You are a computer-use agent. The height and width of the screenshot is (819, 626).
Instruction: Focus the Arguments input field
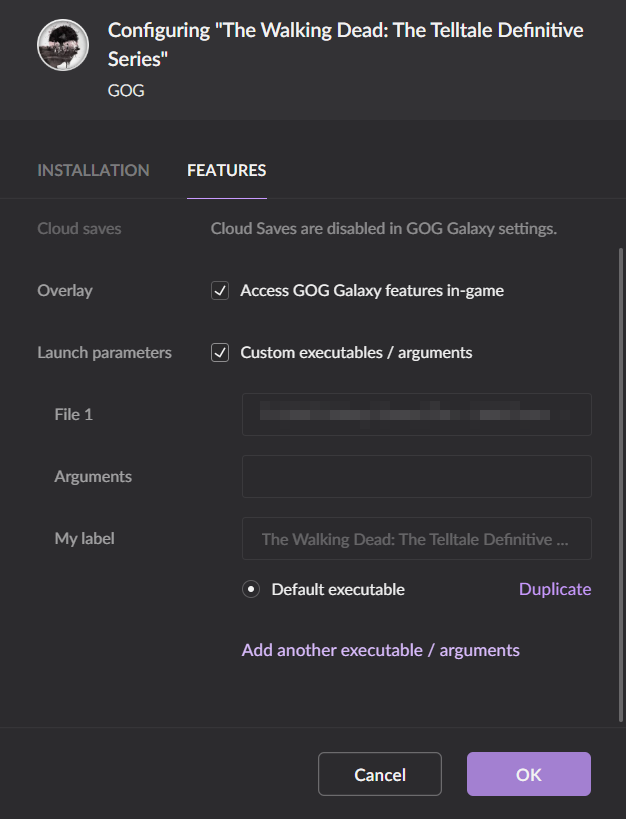click(416, 476)
